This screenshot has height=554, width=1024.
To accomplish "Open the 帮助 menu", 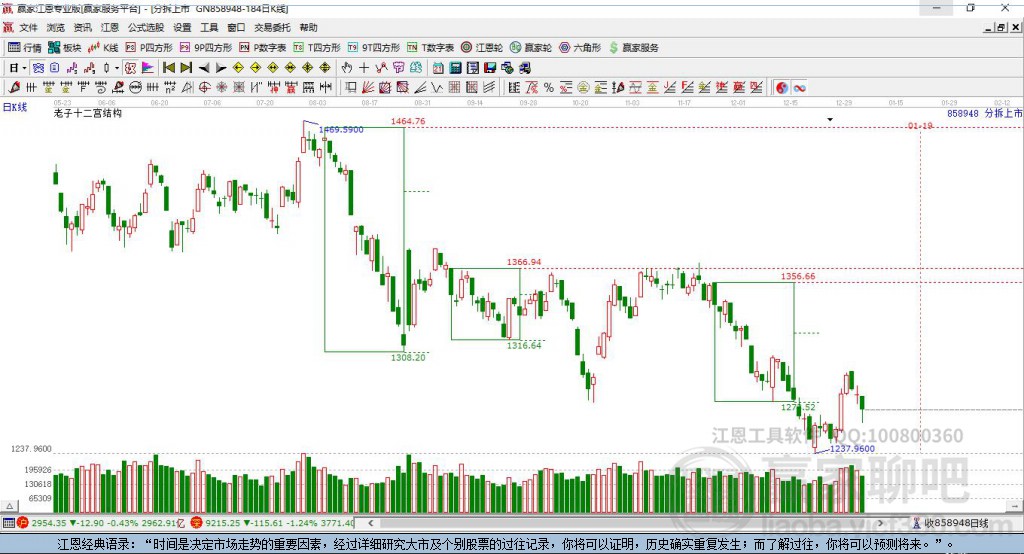I will tap(308, 27).
